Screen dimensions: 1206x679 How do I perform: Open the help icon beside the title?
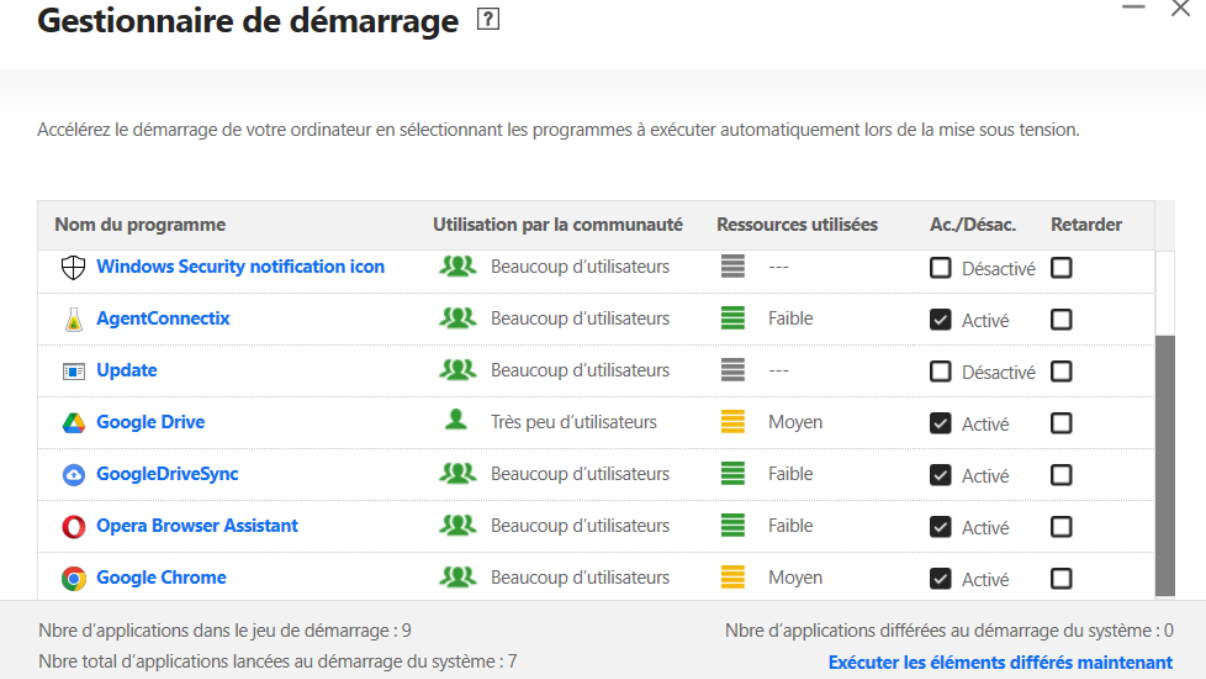point(489,18)
